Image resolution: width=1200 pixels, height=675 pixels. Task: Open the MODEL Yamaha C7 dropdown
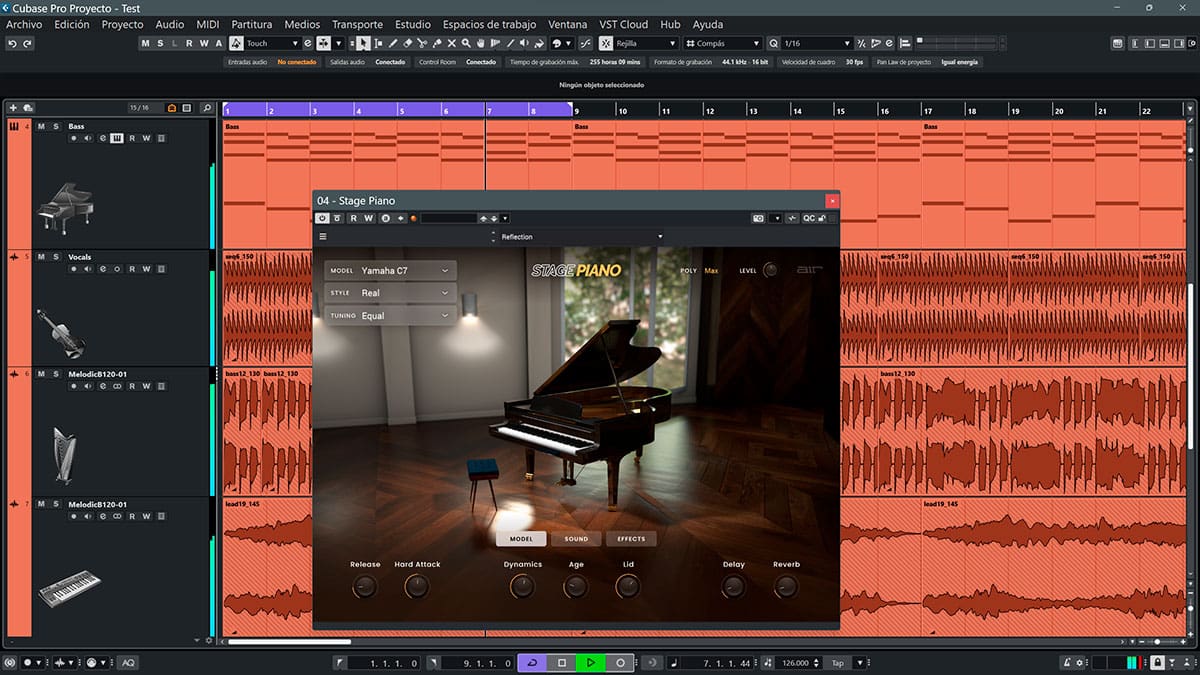click(x=390, y=271)
